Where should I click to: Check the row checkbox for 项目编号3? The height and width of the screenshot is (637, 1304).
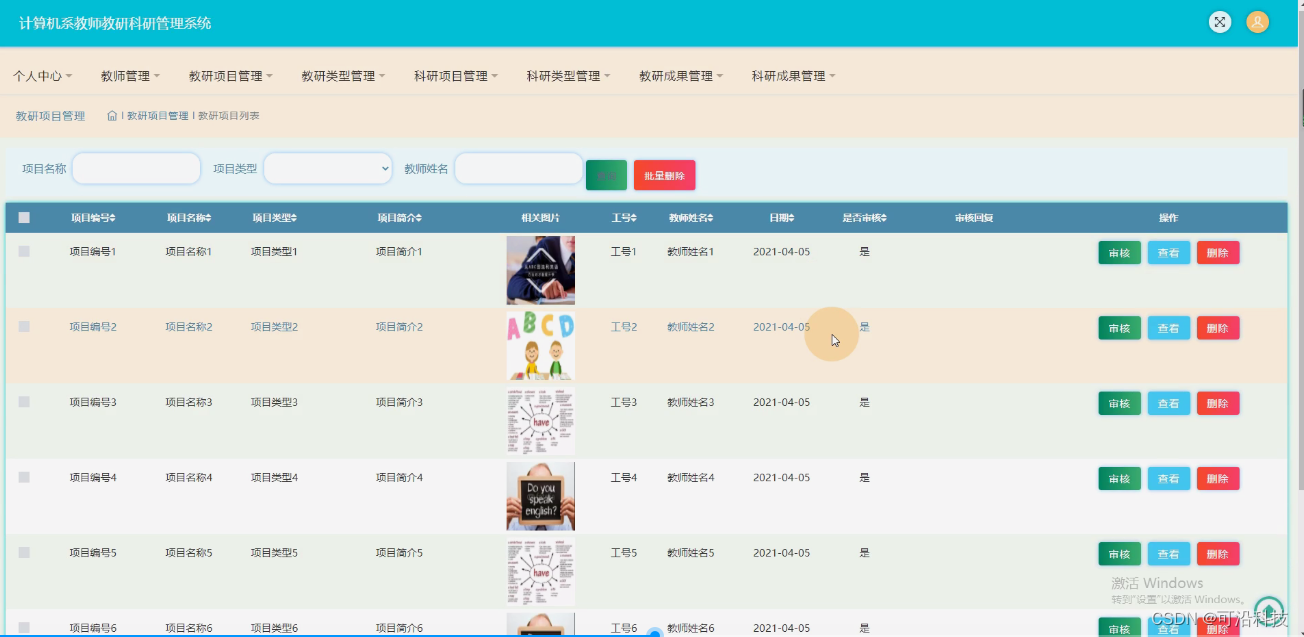pos(24,401)
